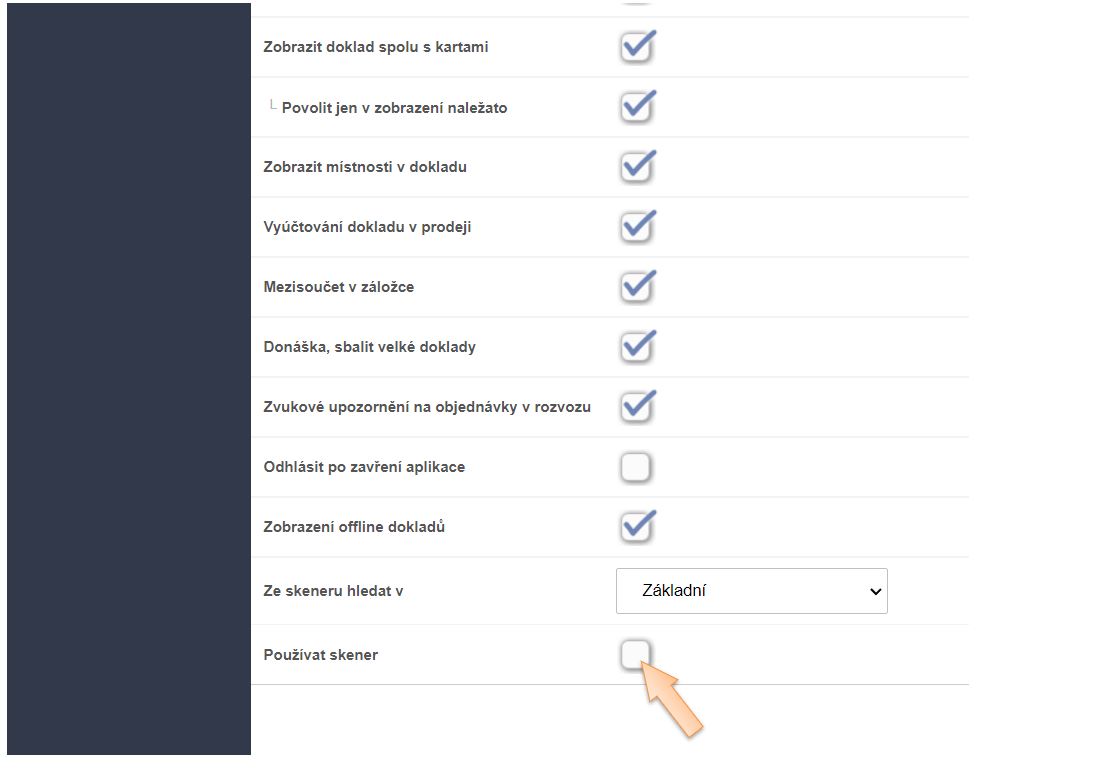
Task: Disable the 'Zobrazit místnosti v dokladu' checkbox
Action: [x=636, y=168]
